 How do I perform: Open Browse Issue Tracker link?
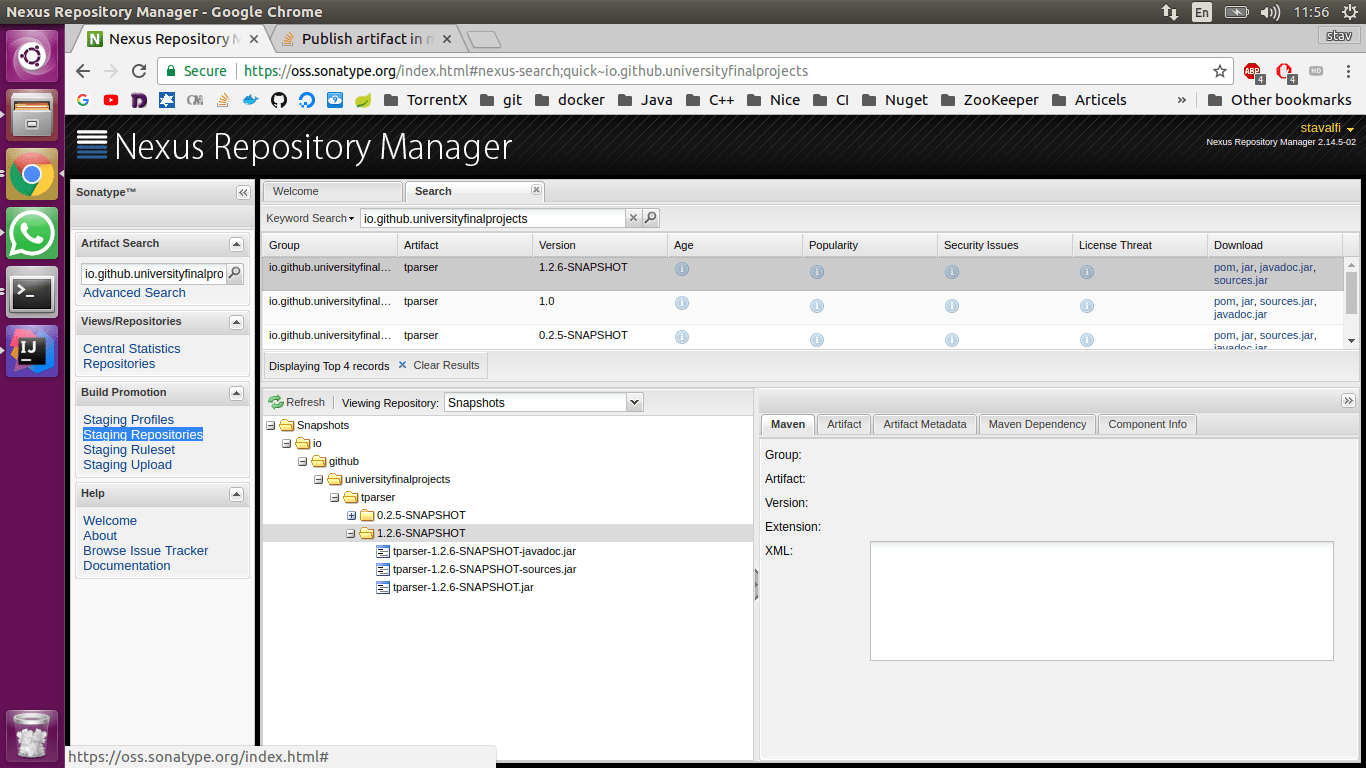click(x=146, y=551)
